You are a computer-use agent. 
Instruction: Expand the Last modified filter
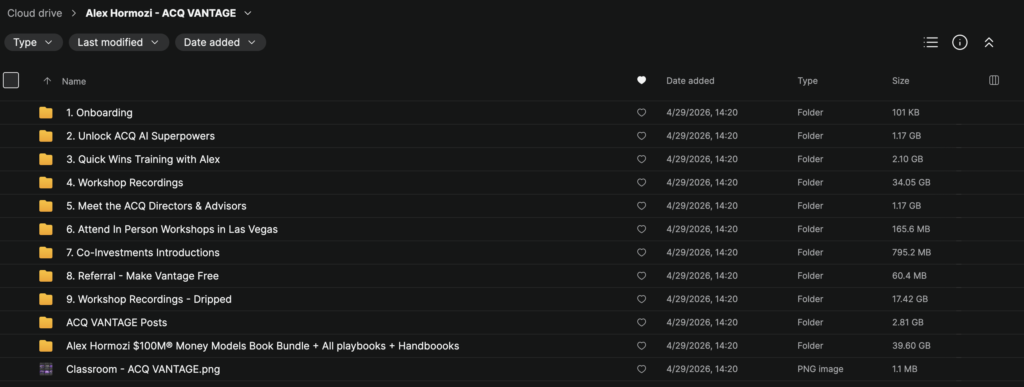coord(119,42)
